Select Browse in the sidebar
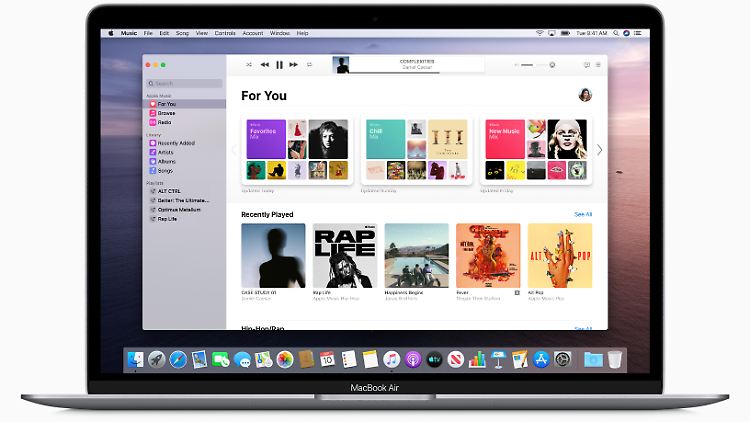The width and height of the screenshot is (750, 422). coord(166,113)
